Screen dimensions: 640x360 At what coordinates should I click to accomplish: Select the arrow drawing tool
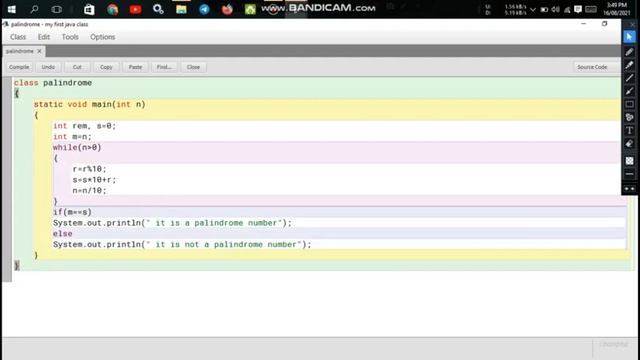click(629, 91)
